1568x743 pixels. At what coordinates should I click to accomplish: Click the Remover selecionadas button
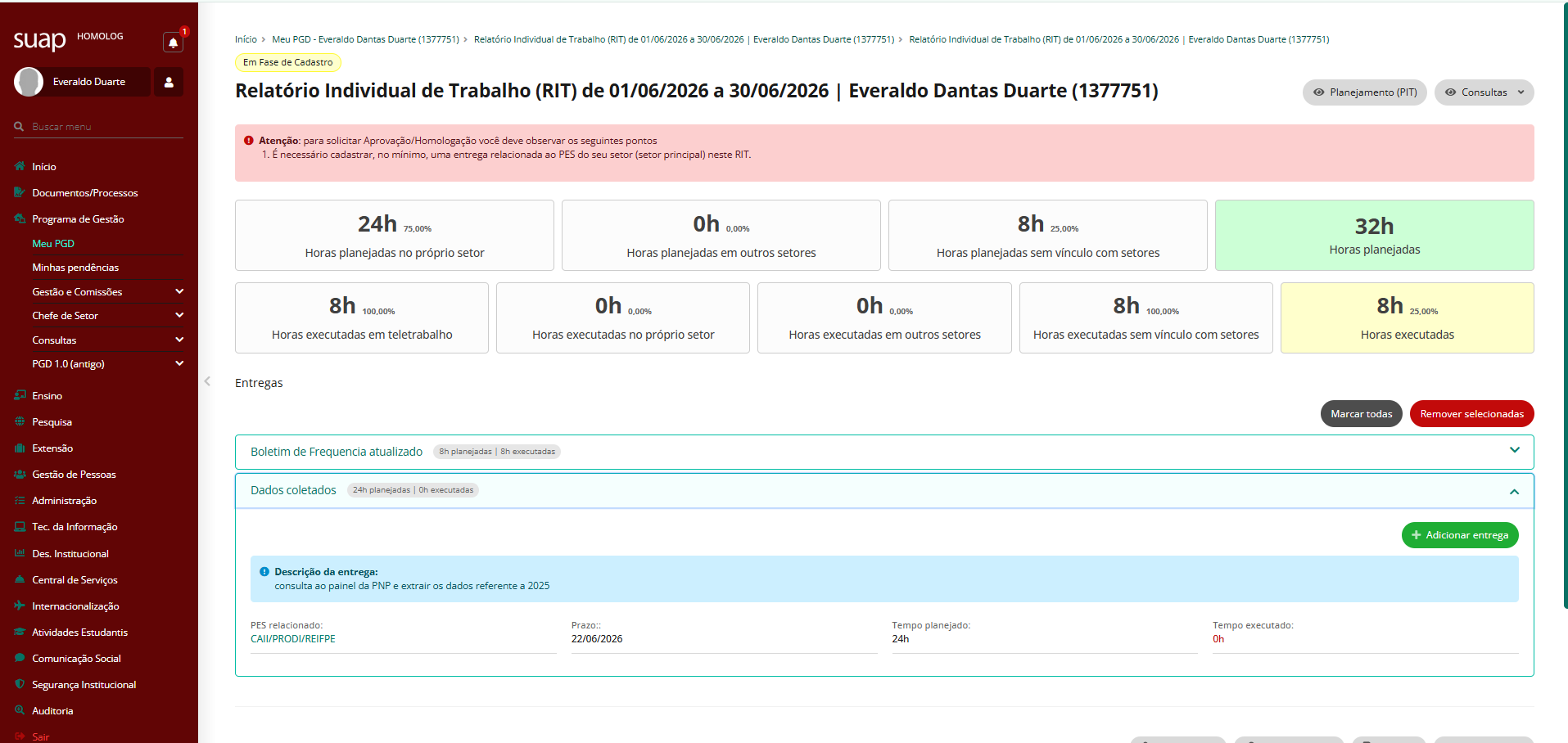point(1471,414)
